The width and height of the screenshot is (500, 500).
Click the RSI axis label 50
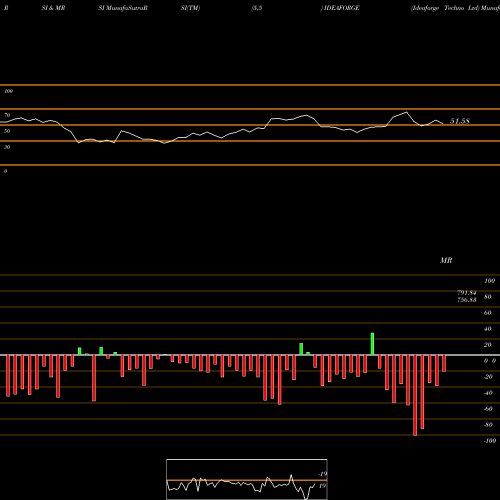(x=7, y=131)
